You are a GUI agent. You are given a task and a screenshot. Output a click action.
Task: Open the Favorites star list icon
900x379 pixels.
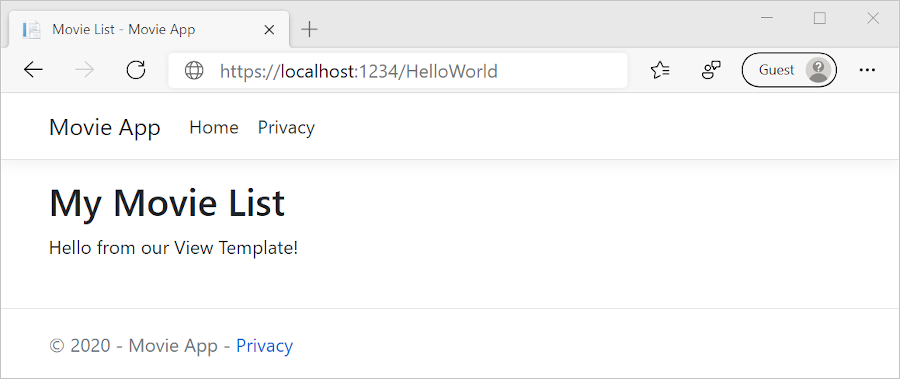[660, 71]
